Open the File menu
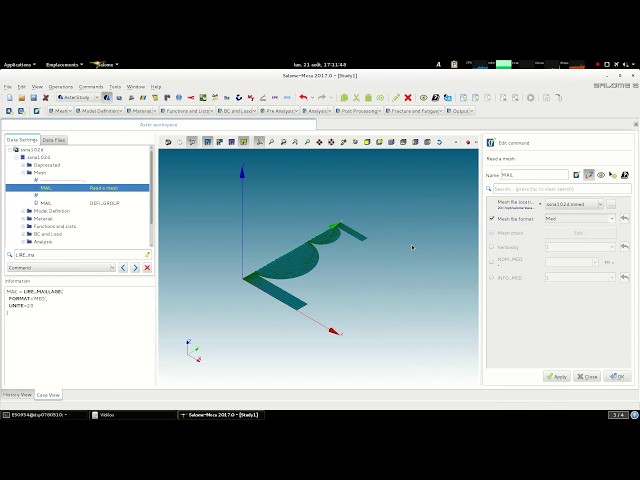Screen dimensions: 640x480 tap(8, 87)
